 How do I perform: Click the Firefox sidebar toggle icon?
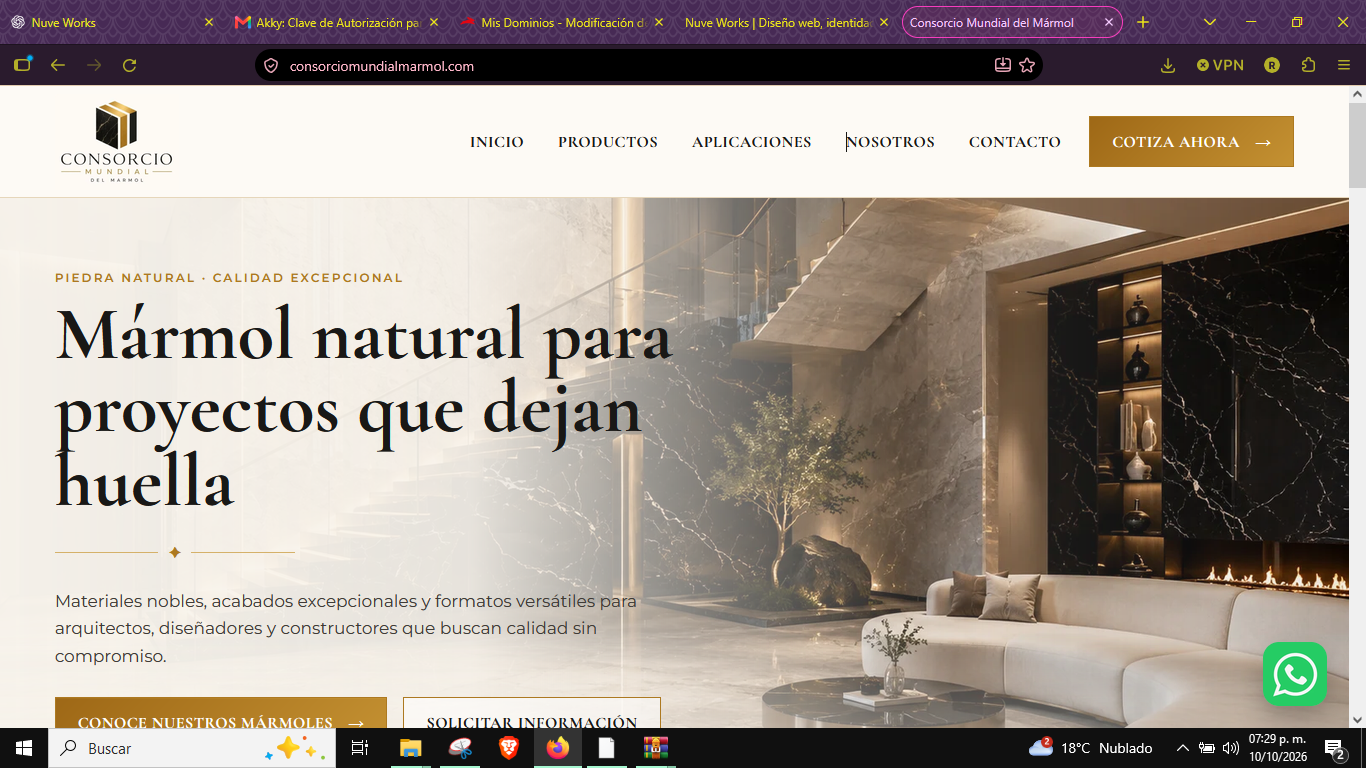tap(22, 65)
